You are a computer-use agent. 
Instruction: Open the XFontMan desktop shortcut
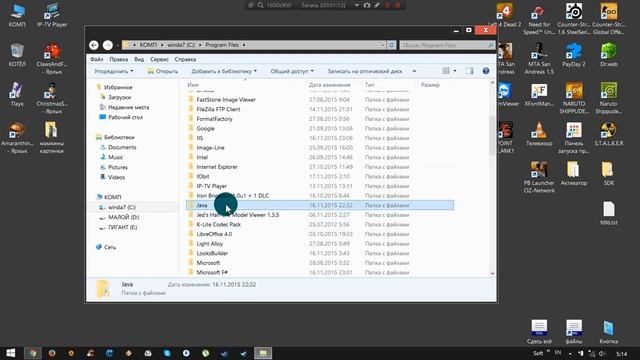[x=539, y=95]
